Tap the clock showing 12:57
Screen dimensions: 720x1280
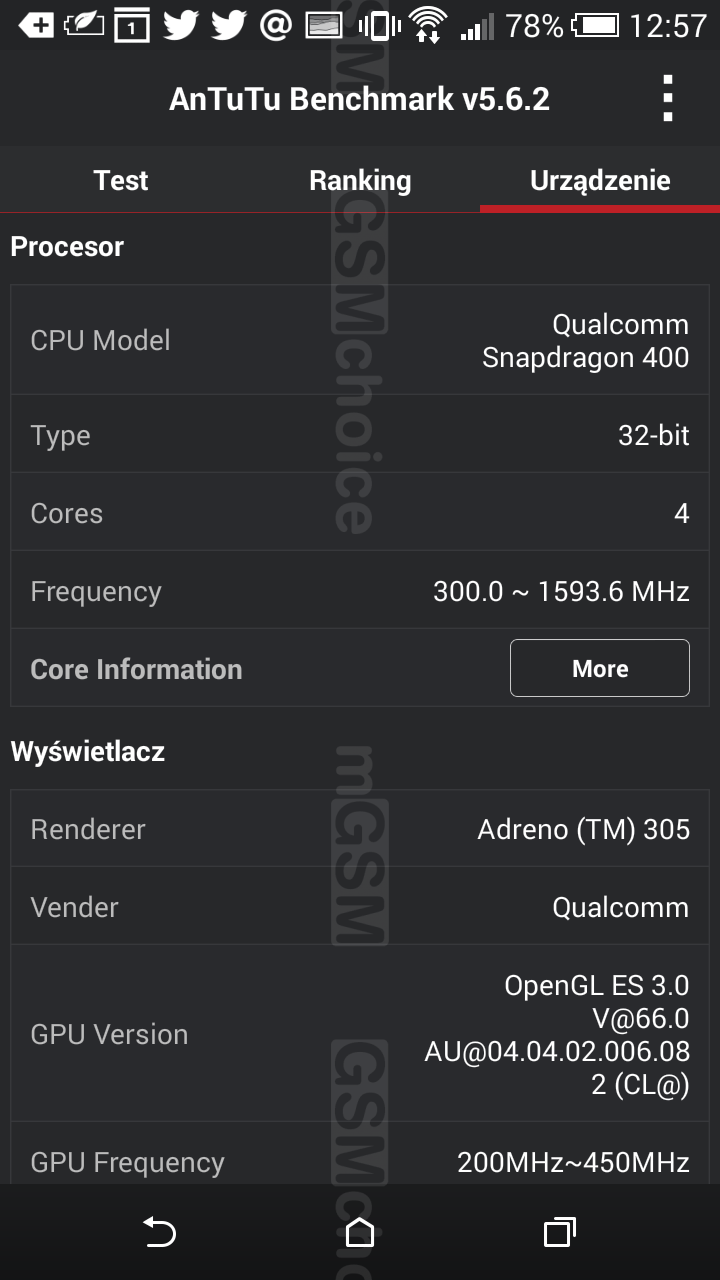tap(668, 25)
